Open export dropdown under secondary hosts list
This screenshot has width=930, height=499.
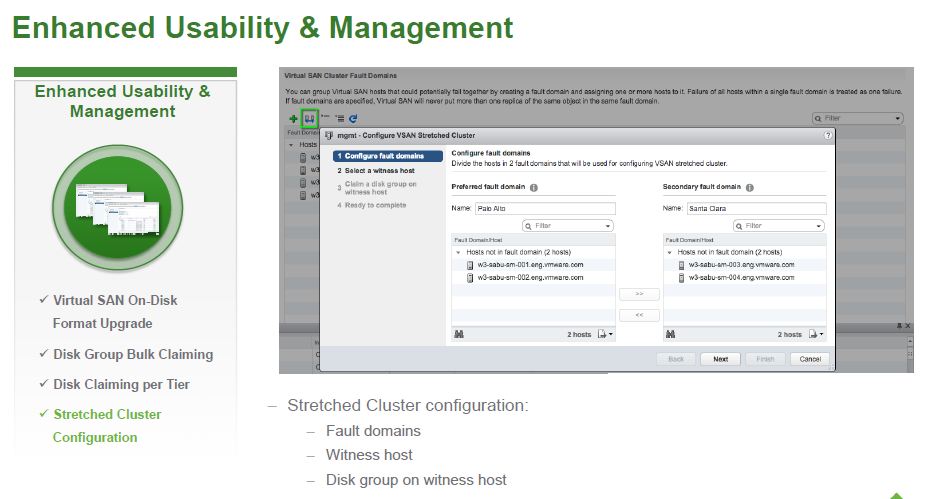coord(818,334)
